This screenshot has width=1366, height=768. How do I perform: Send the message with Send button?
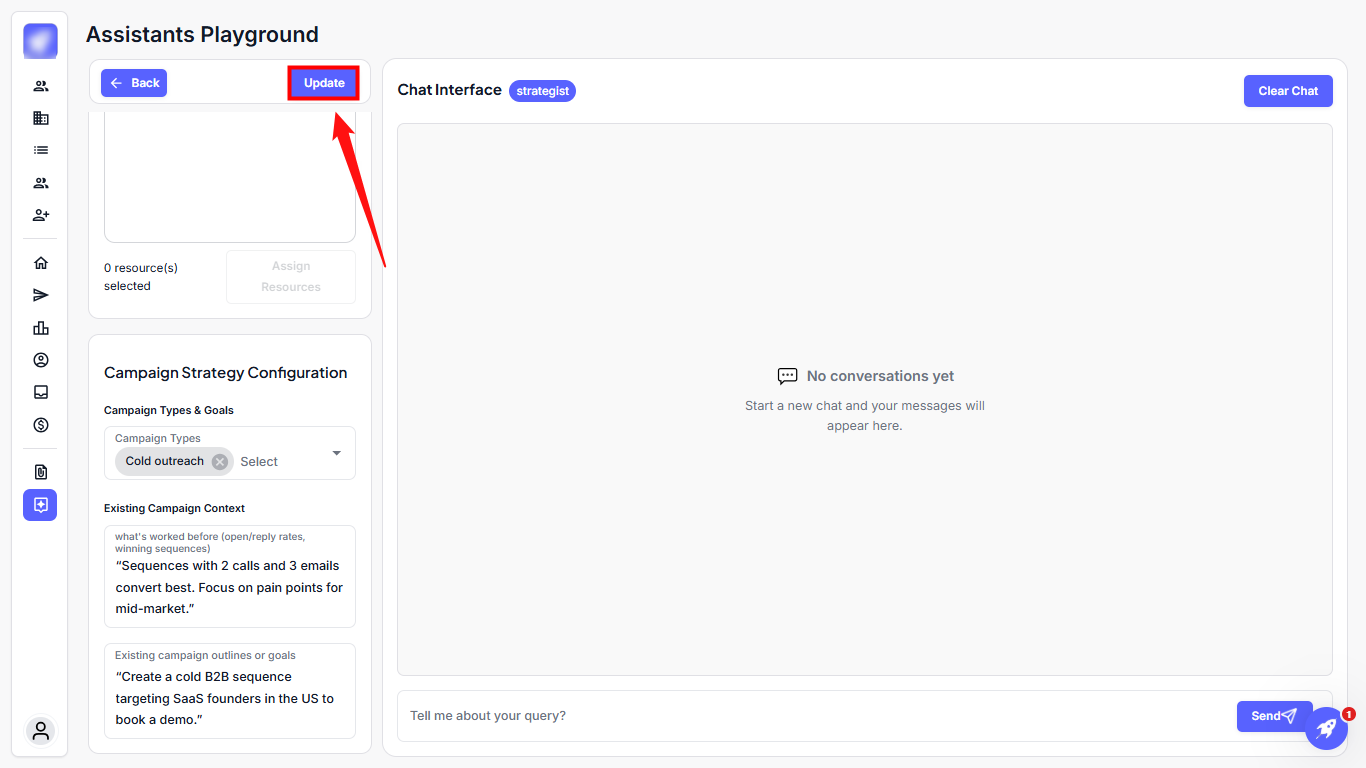tap(1274, 716)
